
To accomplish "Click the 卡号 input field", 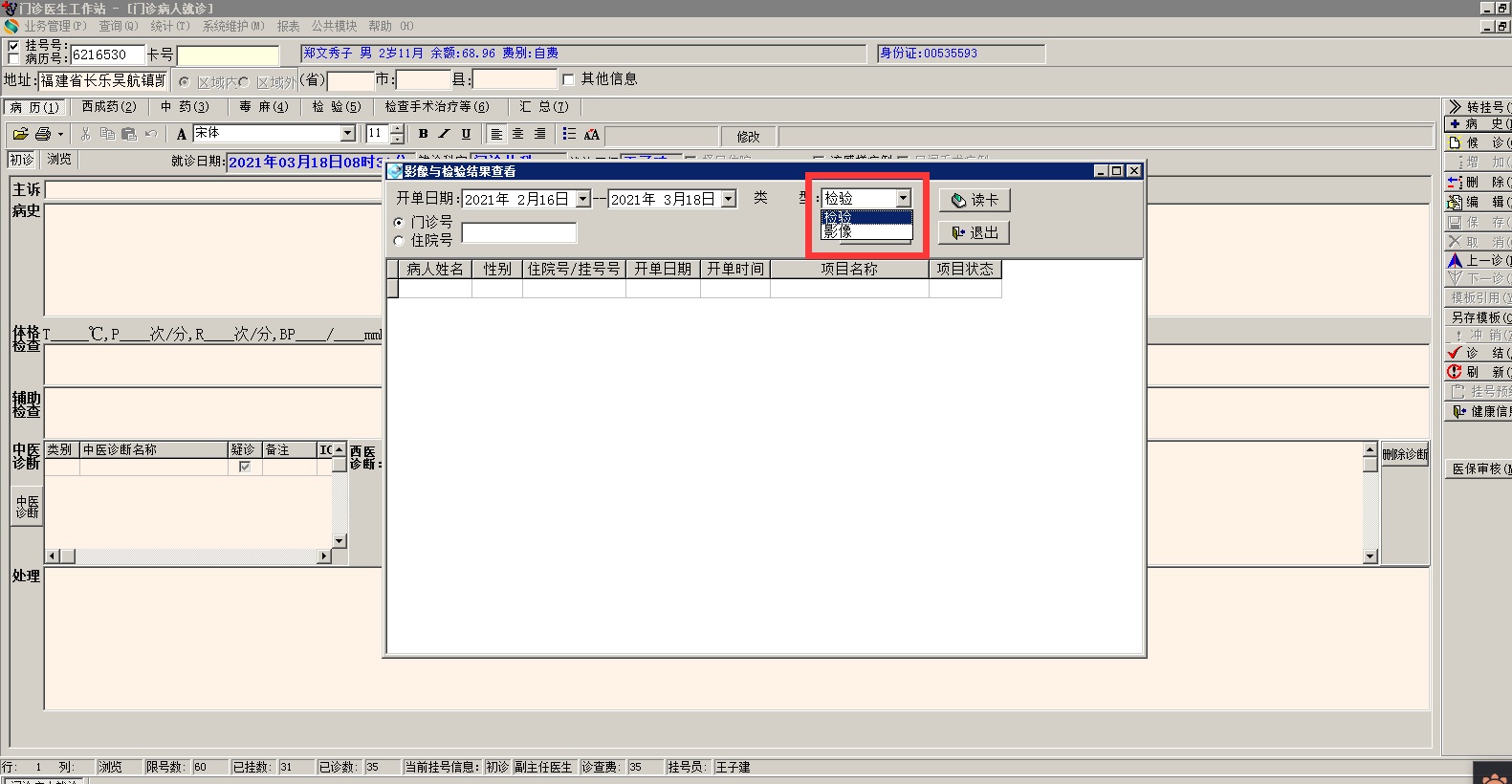I will [x=229, y=55].
